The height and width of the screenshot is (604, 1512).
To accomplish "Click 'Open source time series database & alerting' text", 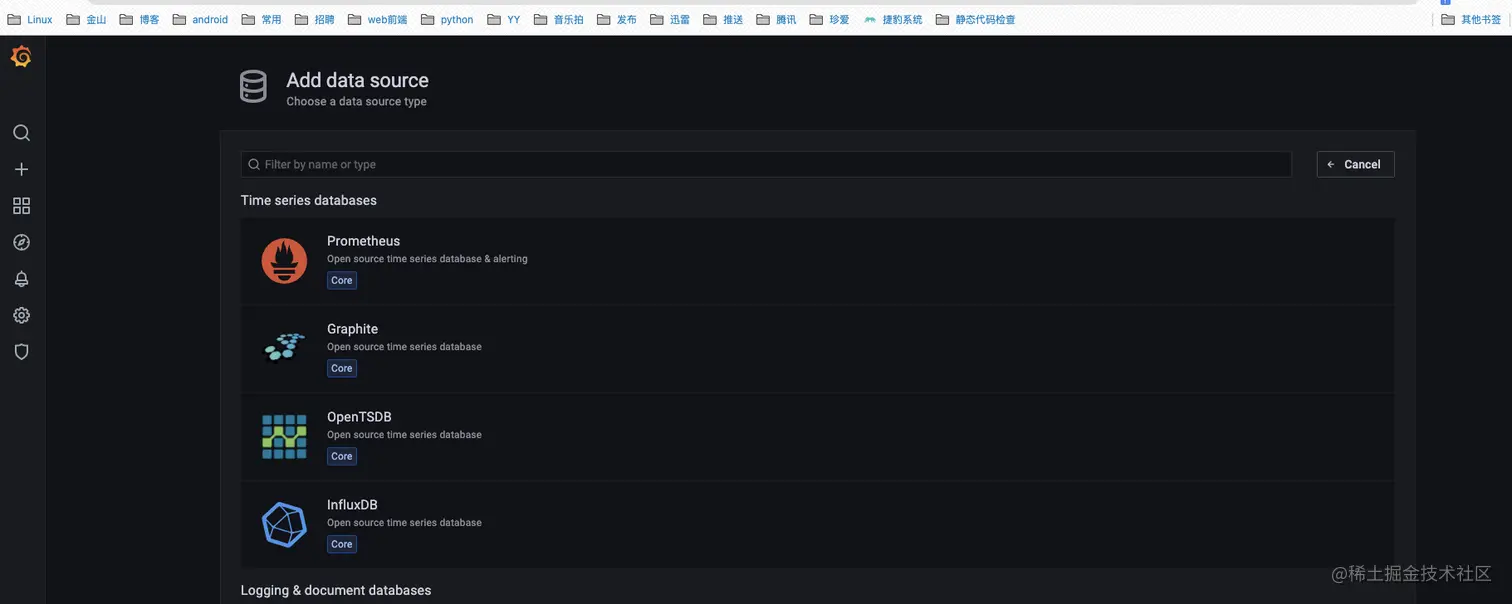I will (427, 259).
